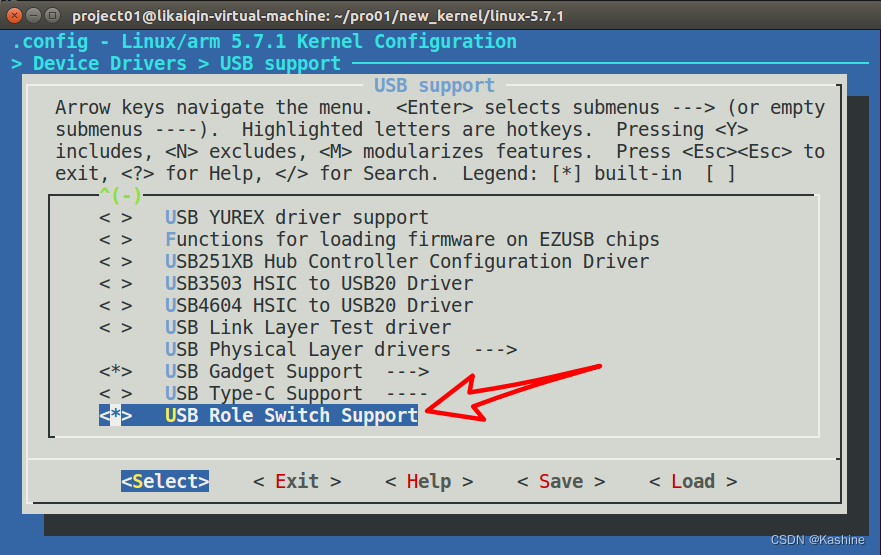The image size is (881, 555).
Task: Toggle the USB Role Switch built-in marker
Action: [x=115, y=416]
